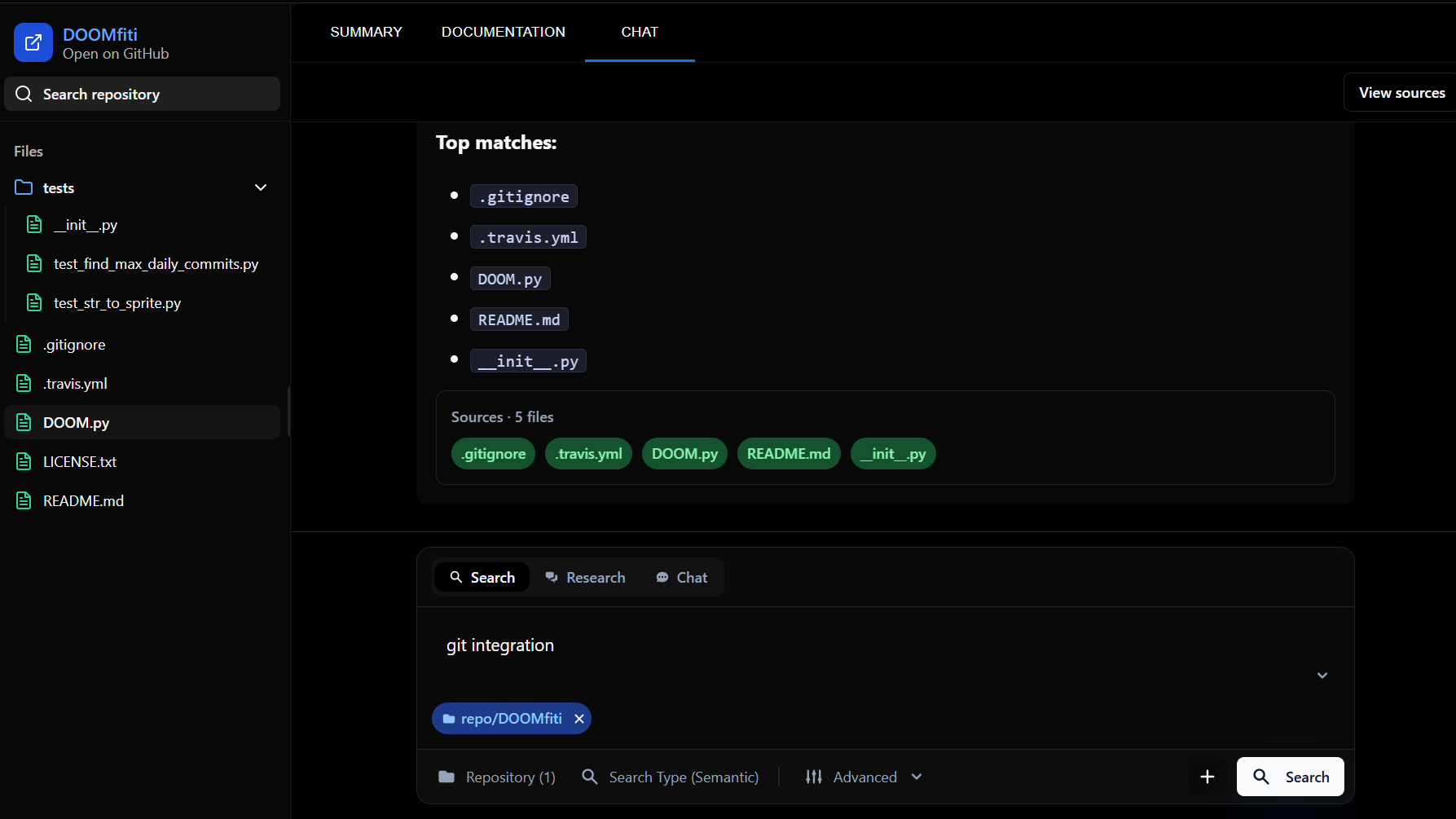Click .gitignore in Top matches list

point(524,196)
